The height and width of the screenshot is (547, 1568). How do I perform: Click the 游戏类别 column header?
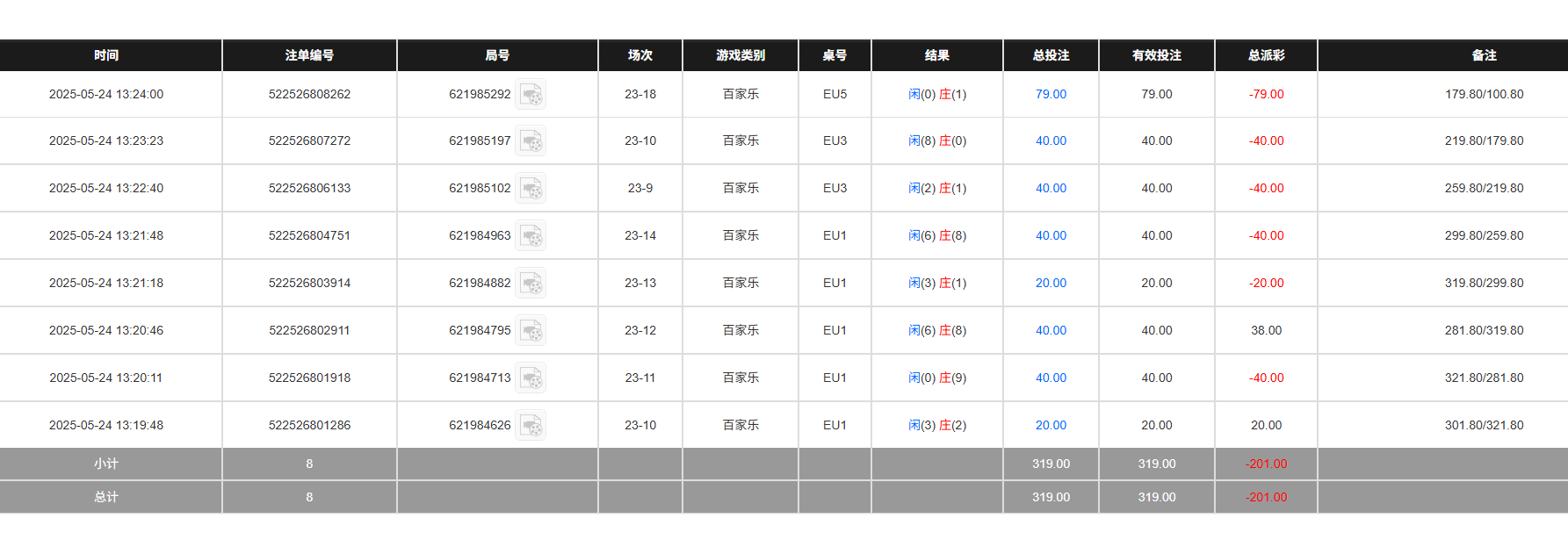click(x=740, y=55)
